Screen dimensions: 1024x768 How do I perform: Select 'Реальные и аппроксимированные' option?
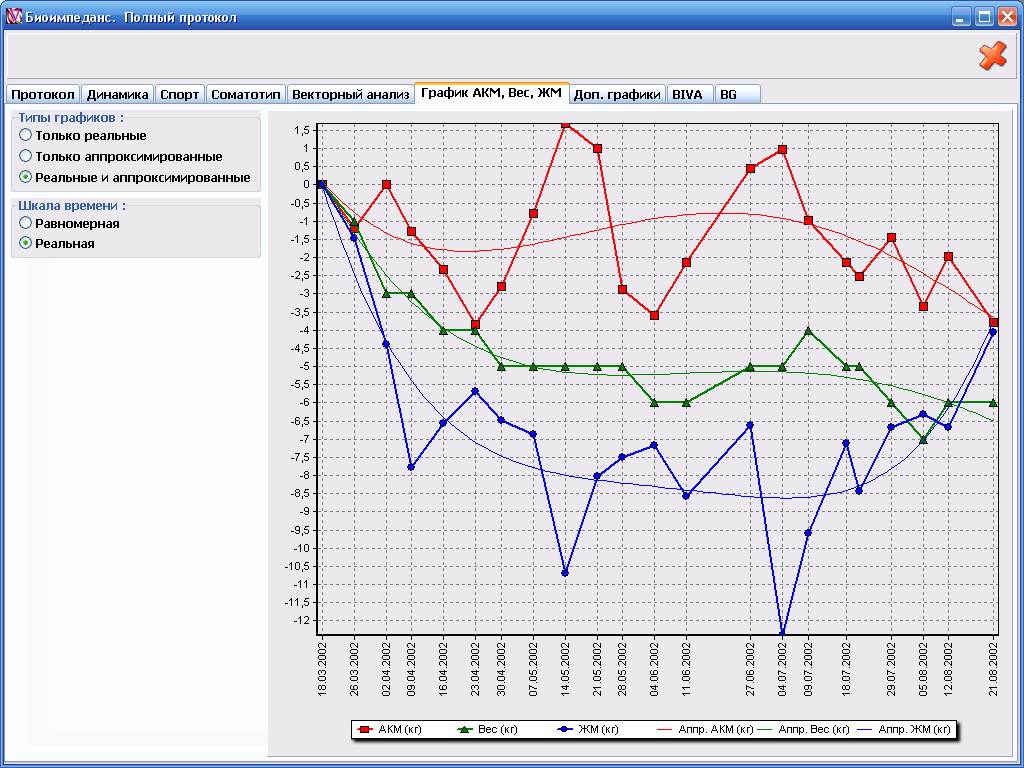26,177
